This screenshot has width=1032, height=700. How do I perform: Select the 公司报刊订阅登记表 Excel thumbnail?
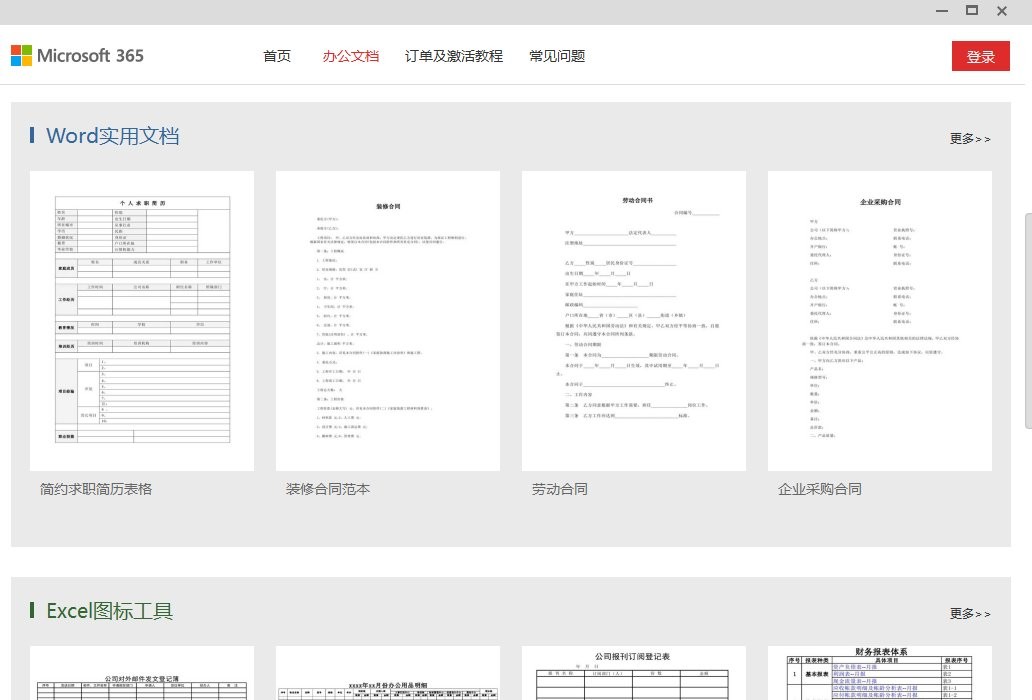click(x=634, y=674)
